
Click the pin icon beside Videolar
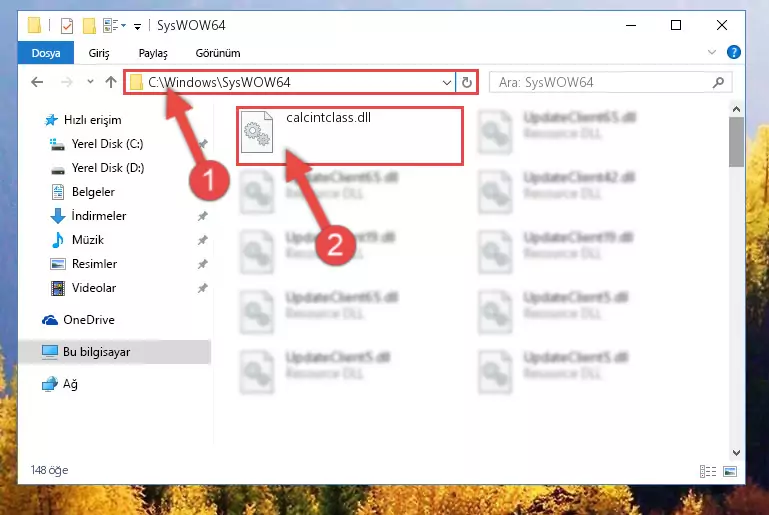click(202, 288)
